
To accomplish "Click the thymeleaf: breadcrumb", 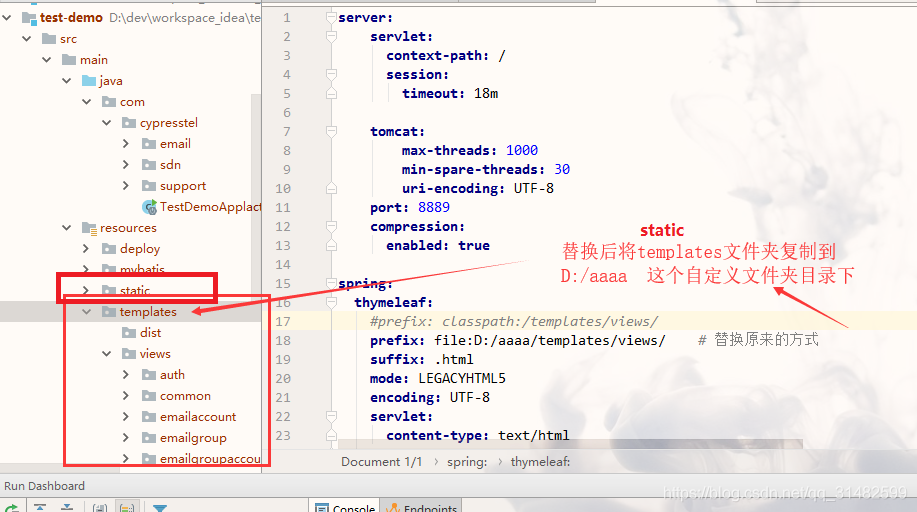I will coord(541,462).
